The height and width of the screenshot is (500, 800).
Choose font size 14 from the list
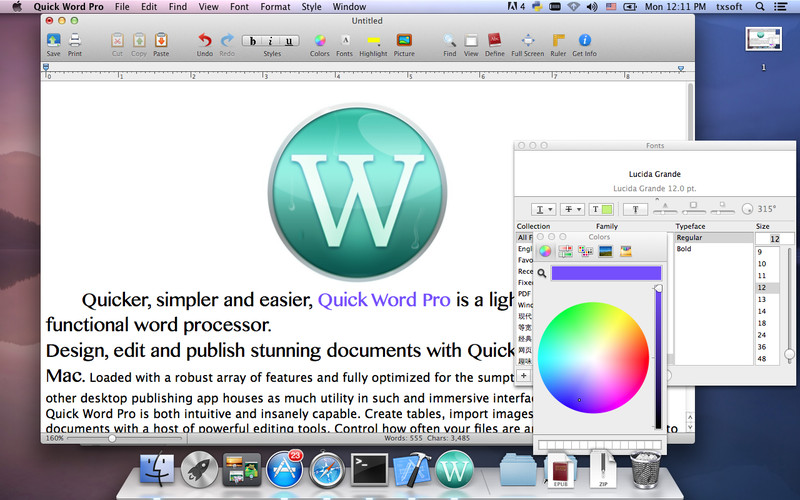767,311
